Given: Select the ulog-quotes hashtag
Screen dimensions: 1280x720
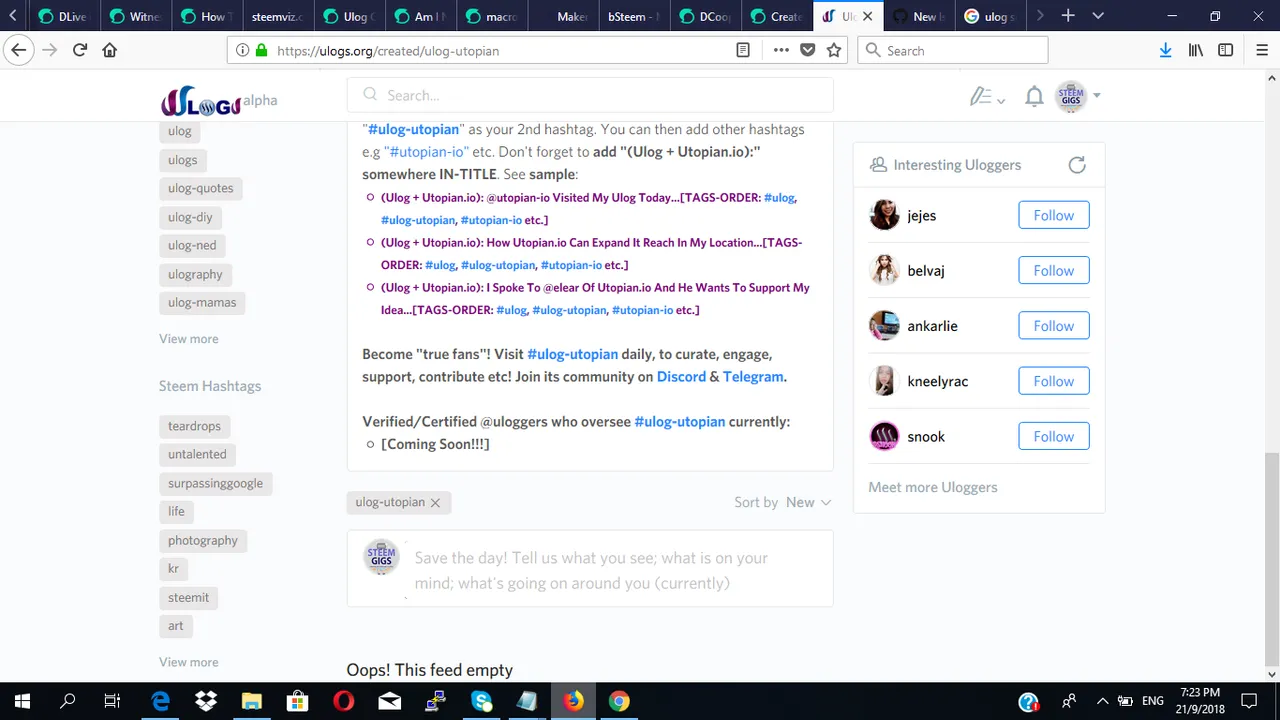Looking at the screenshot, I should click(x=200, y=188).
